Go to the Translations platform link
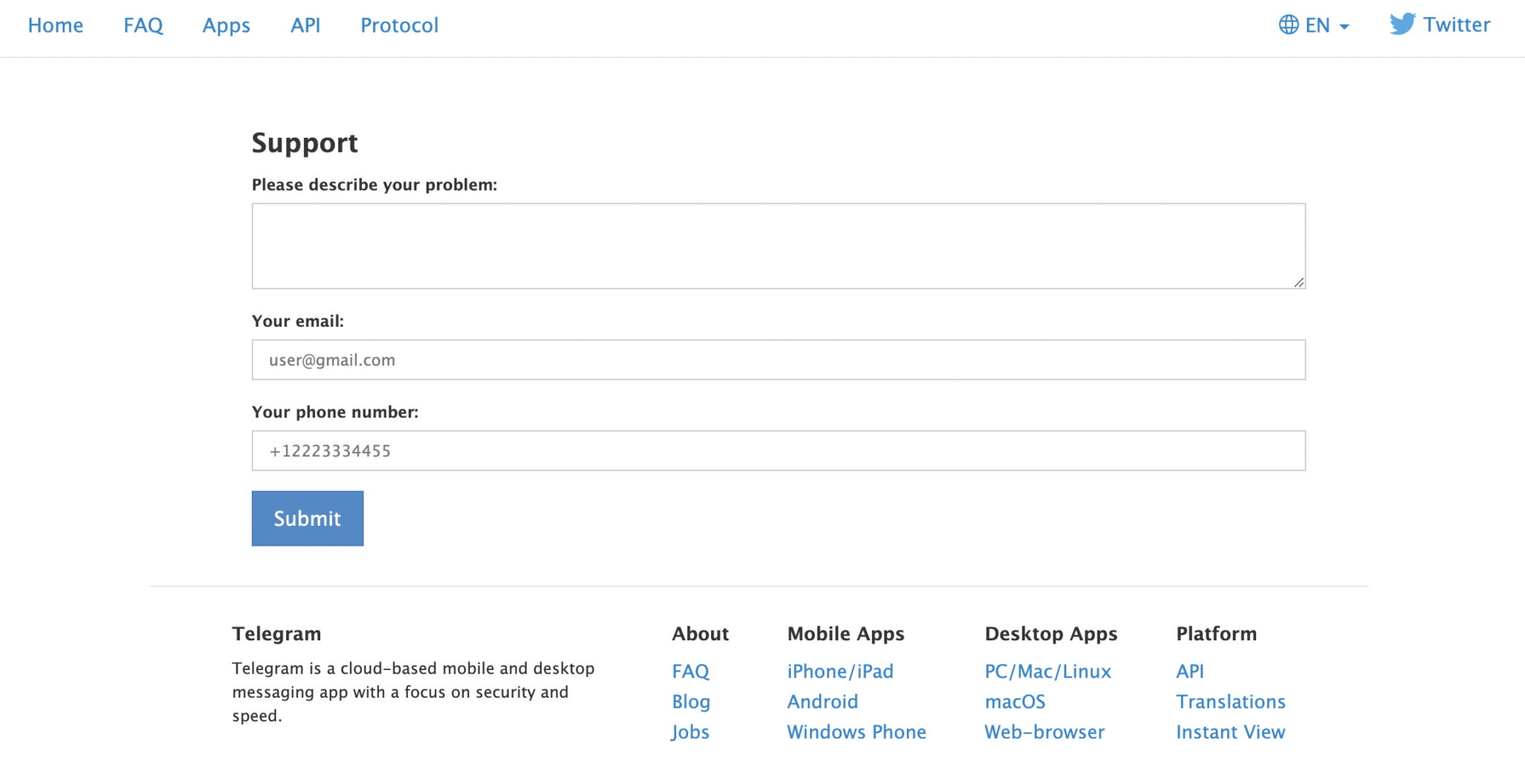Screen dimensions: 1525x784 tap(1230, 701)
